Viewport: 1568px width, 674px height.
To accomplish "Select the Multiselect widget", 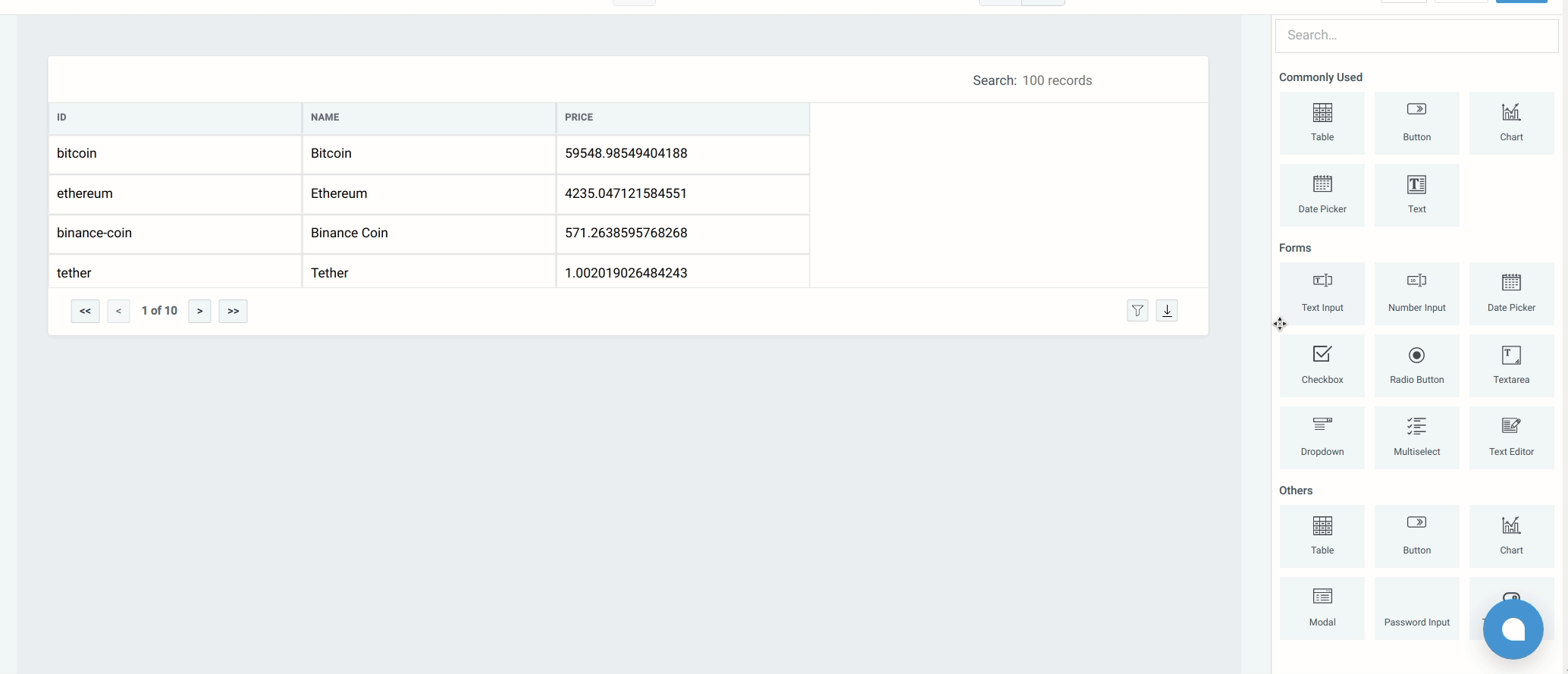I will (1416, 437).
